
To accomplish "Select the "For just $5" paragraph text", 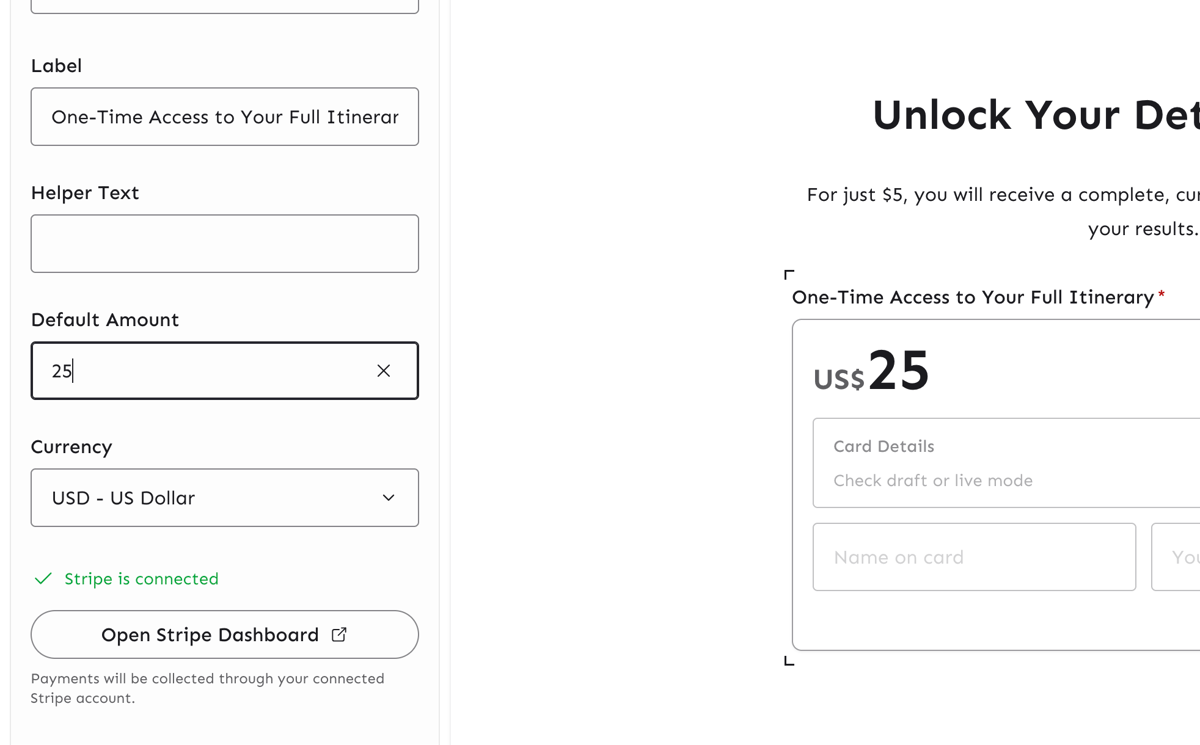I will [x=1002, y=195].
